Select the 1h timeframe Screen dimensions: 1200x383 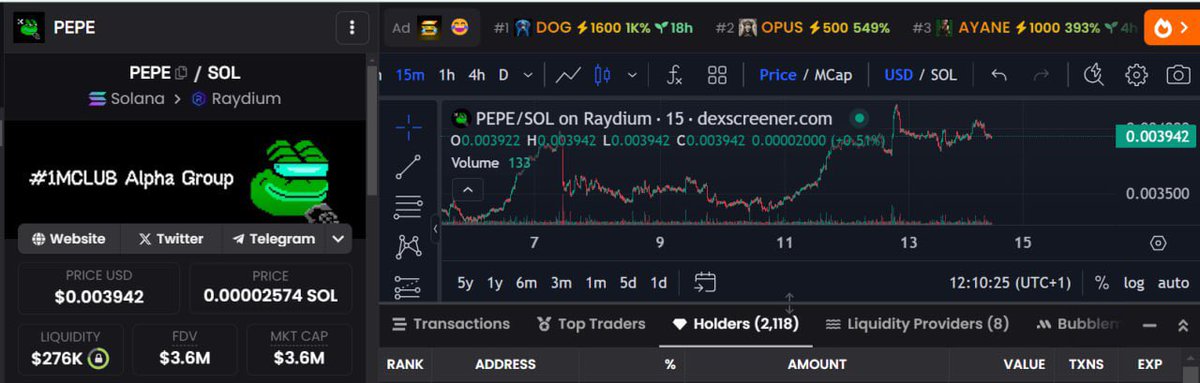click(447, 75)
